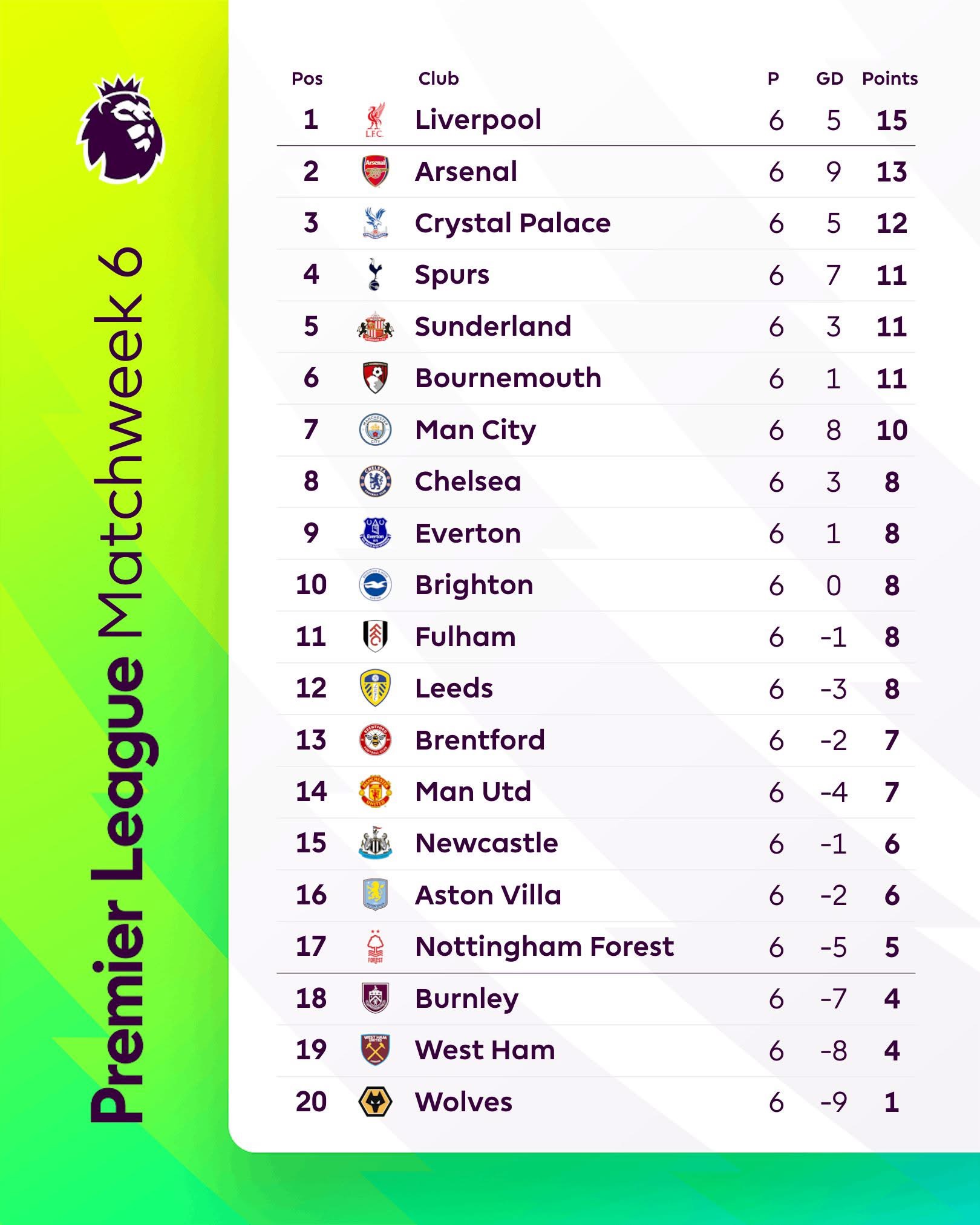The image size is (980, 1225).
Task: Select the Arsenal club badge
Action: tap(375, 172)
